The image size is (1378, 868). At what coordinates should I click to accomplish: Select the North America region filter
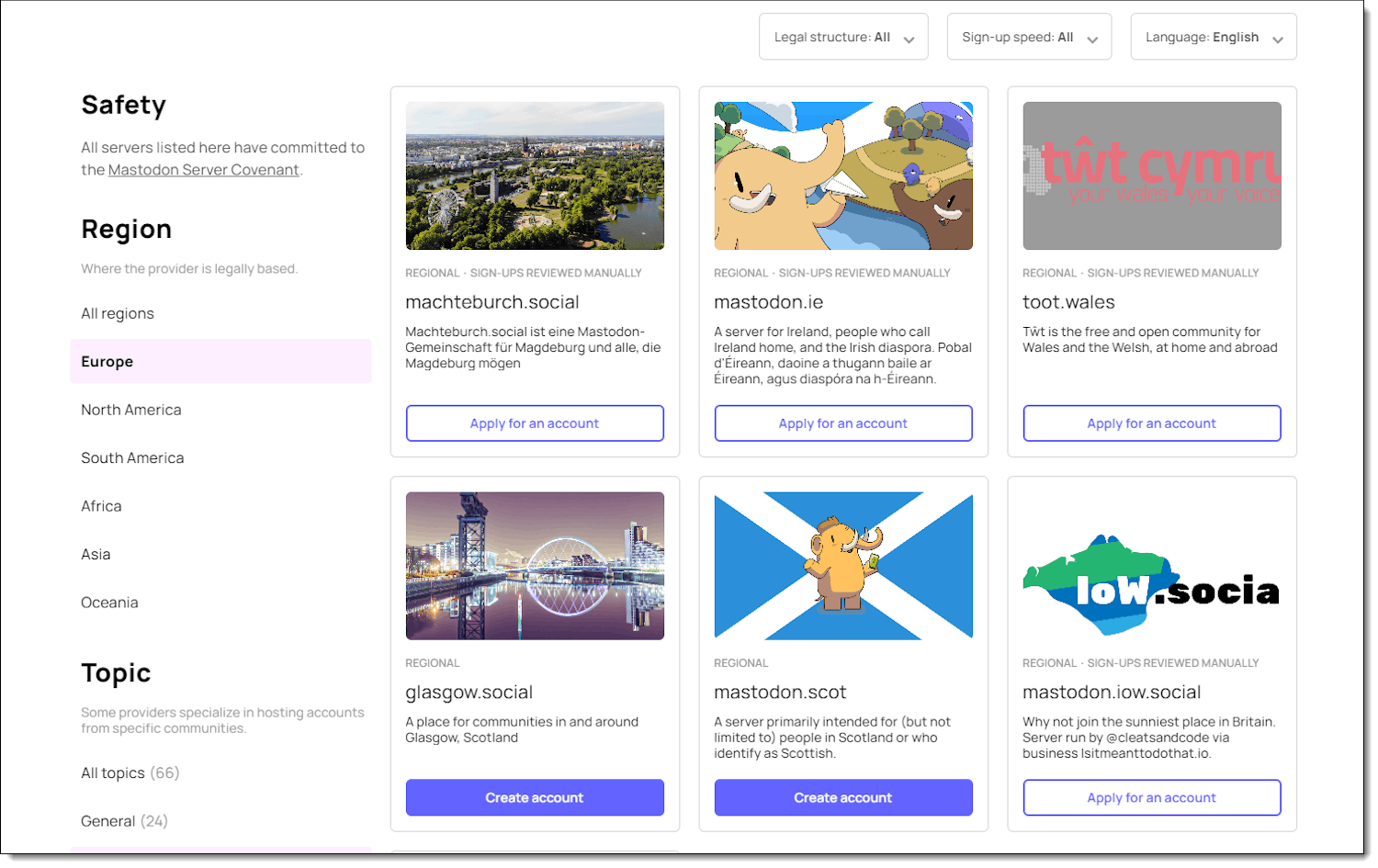click(130, 409)
